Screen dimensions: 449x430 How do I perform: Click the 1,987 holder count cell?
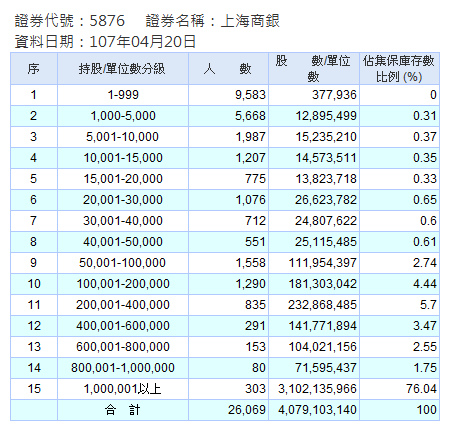pos(228,137)
